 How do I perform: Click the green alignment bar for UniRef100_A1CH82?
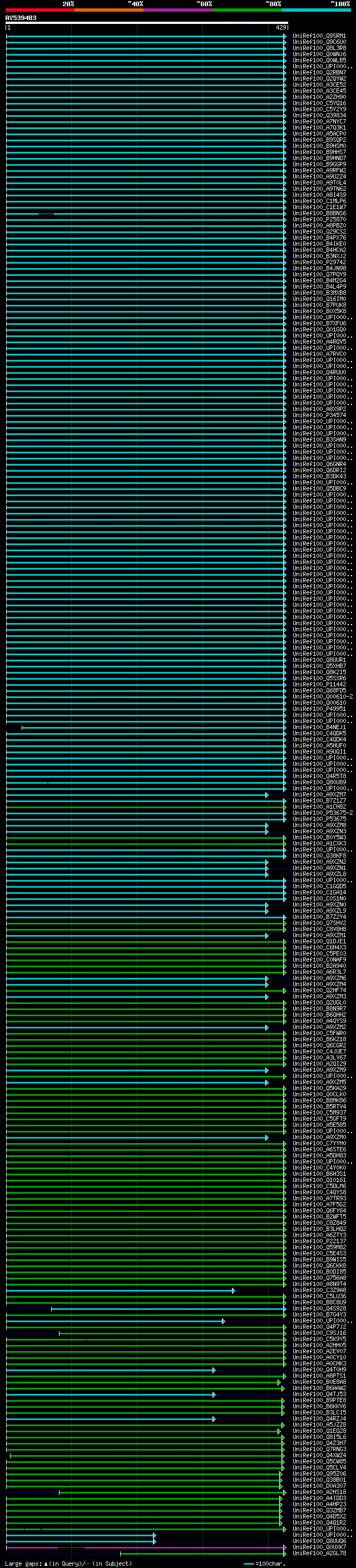pyautogui.click(x=146, y=807)
